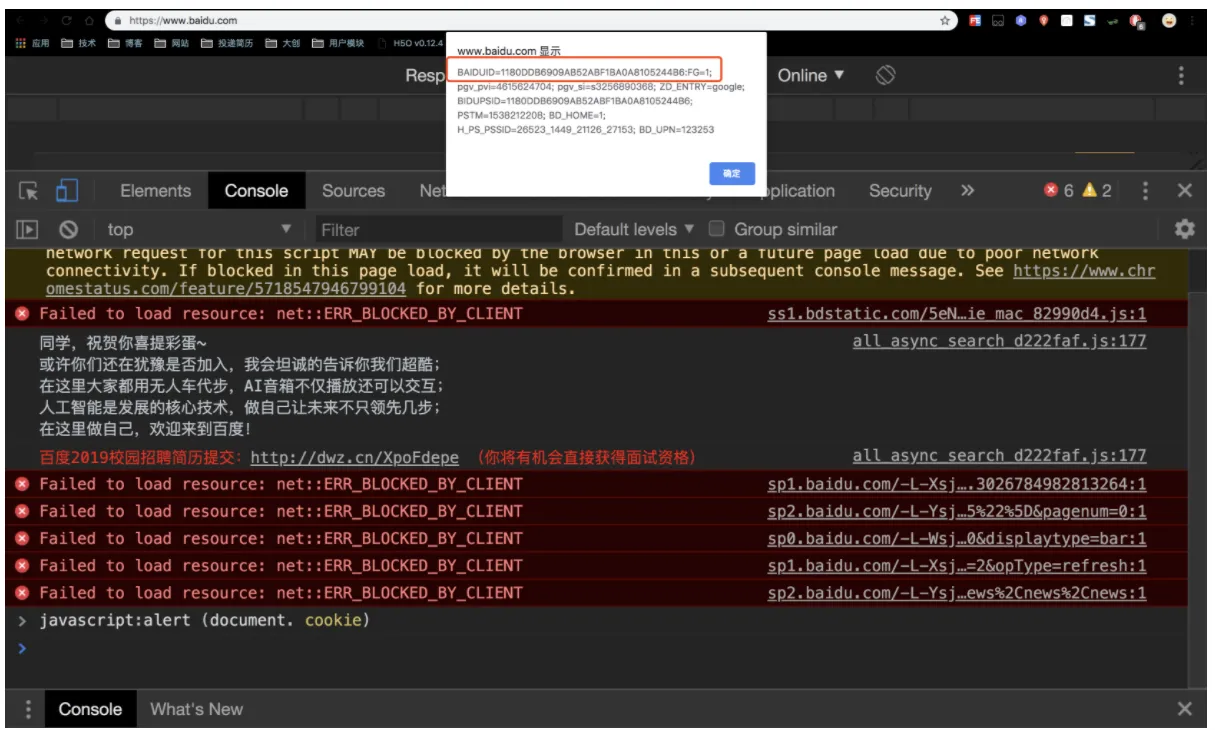Open the Online throttling dropdown

coord(811,75)
